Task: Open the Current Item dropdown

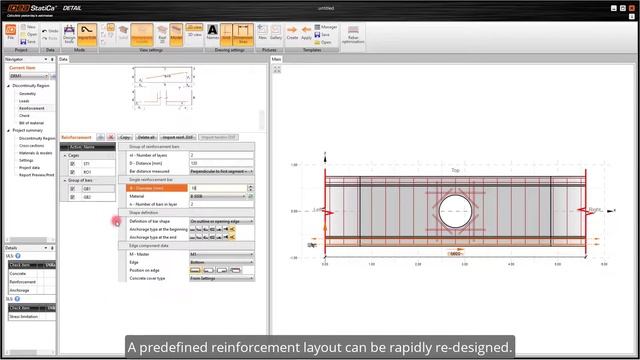Action: click(x=29, y=76)
